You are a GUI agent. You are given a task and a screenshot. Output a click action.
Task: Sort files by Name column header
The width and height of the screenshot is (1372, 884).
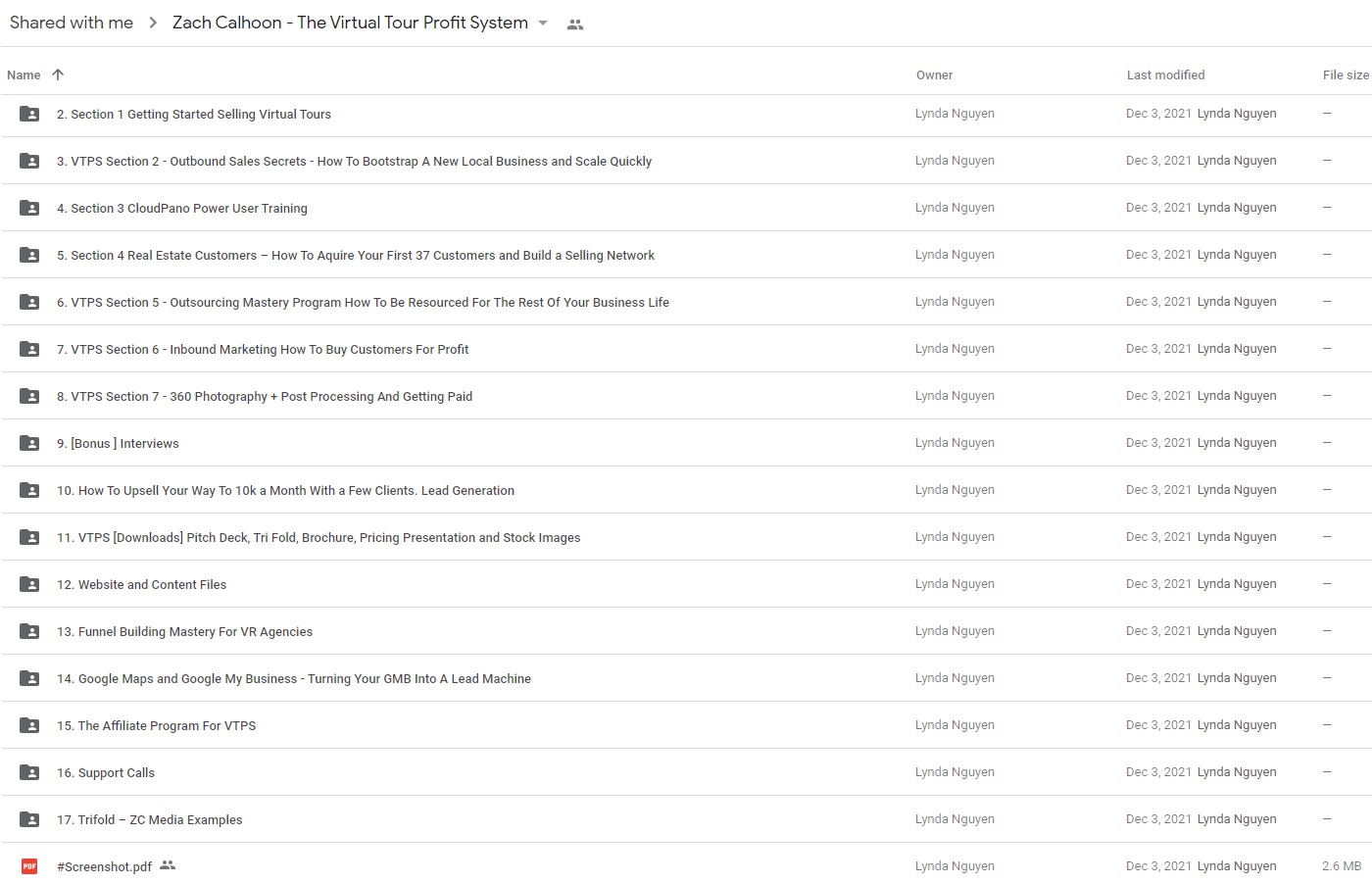click(x=24, y=74)
